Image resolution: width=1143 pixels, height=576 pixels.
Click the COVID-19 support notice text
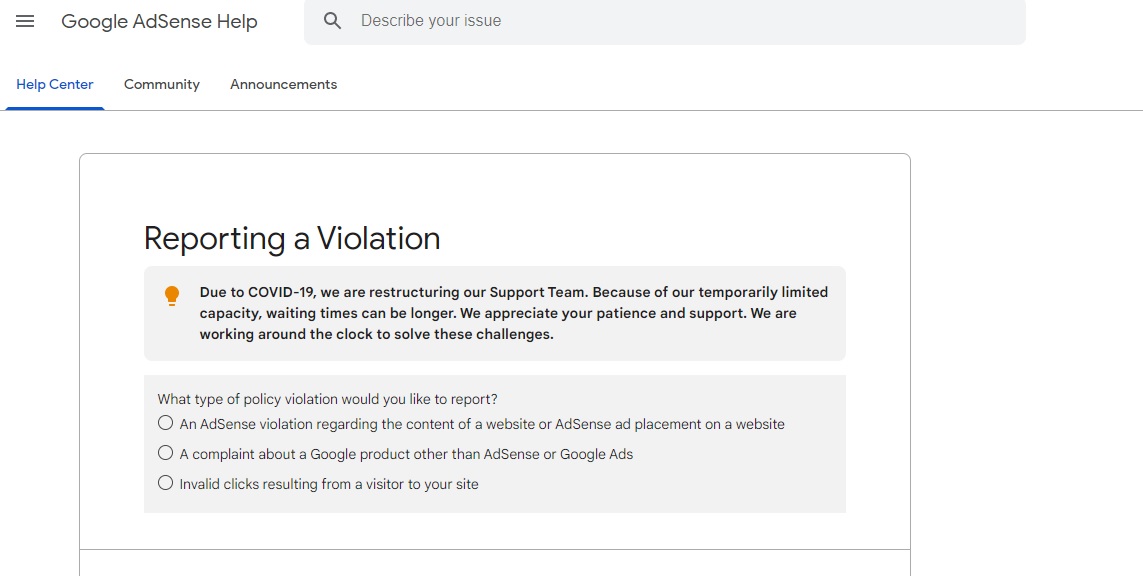[x=513, y=314]
